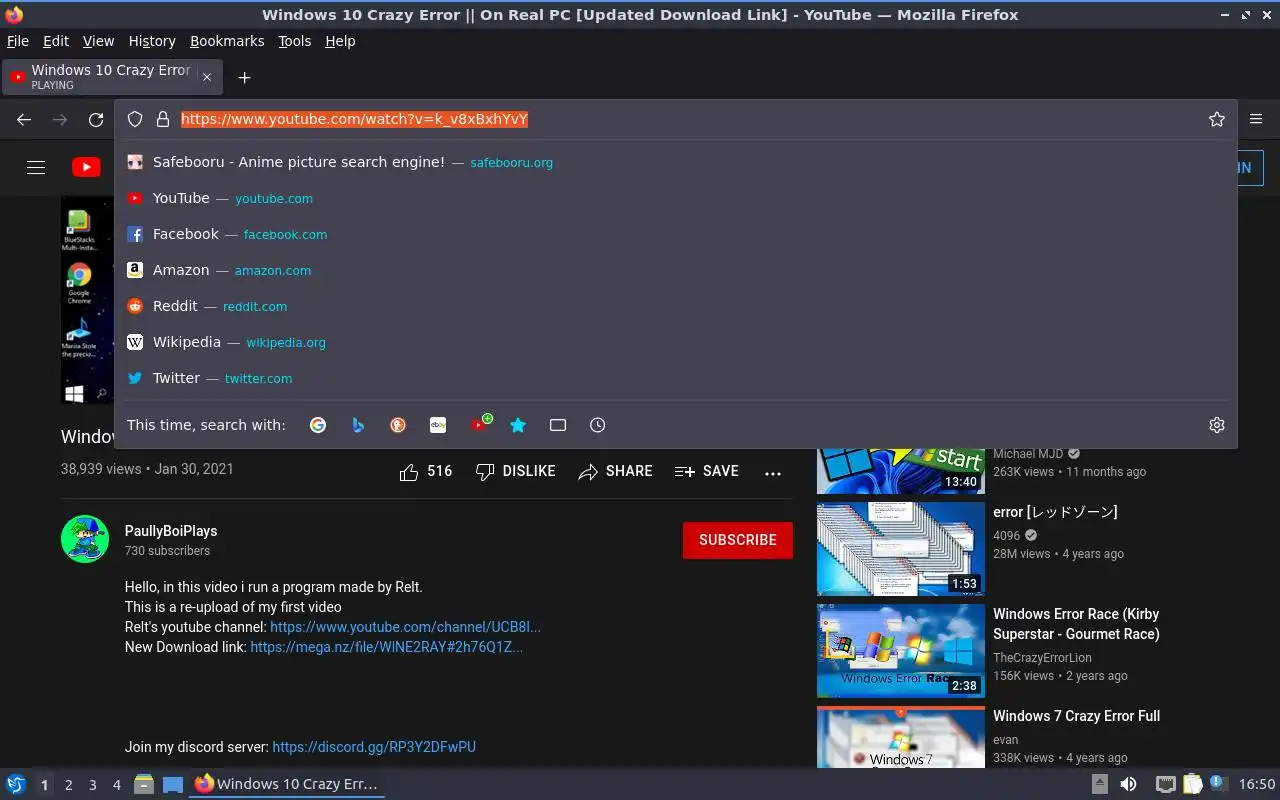Open the Help menu
This screenshot has width=1280, height=800.
click(340, 41)
